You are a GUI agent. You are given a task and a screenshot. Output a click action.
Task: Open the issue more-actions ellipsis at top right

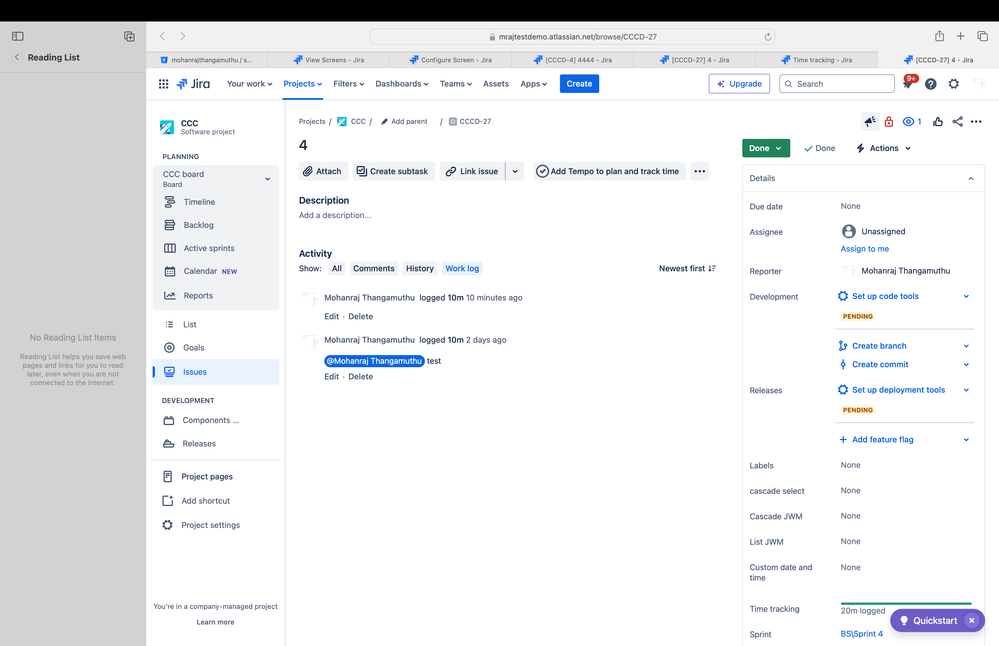coord(976,121)
